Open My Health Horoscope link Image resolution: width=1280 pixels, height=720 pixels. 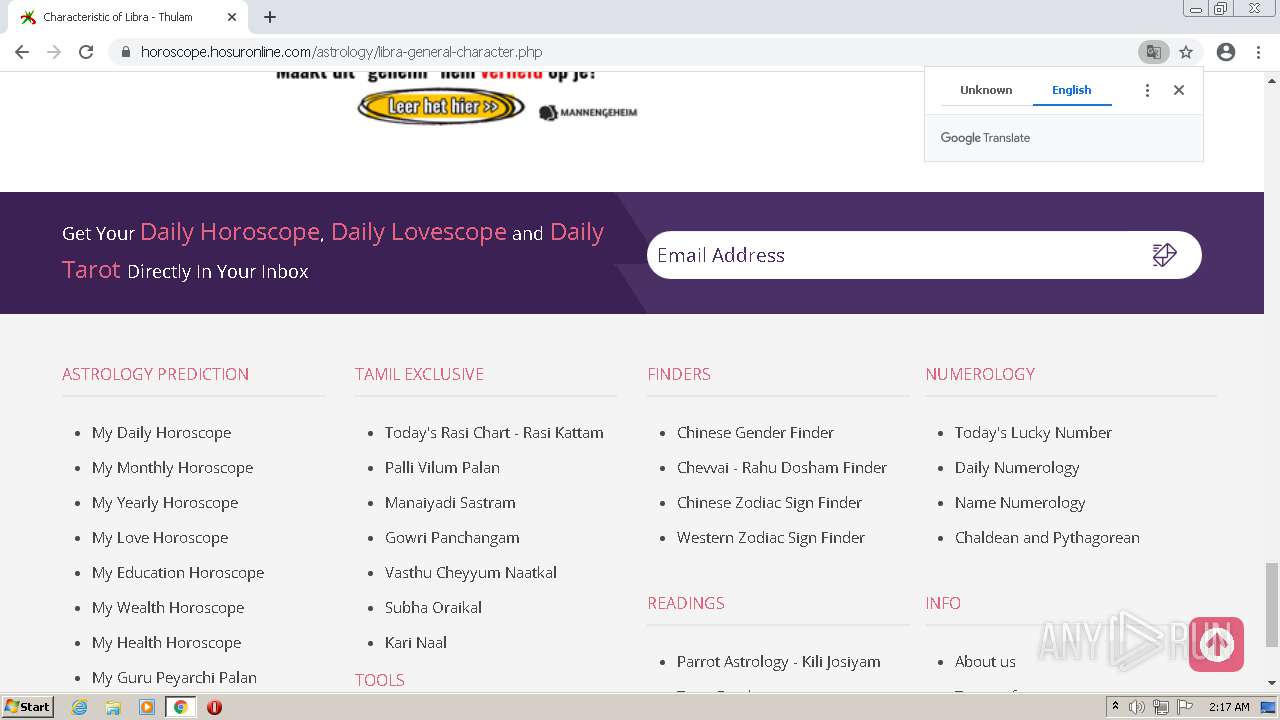point(166,643)
